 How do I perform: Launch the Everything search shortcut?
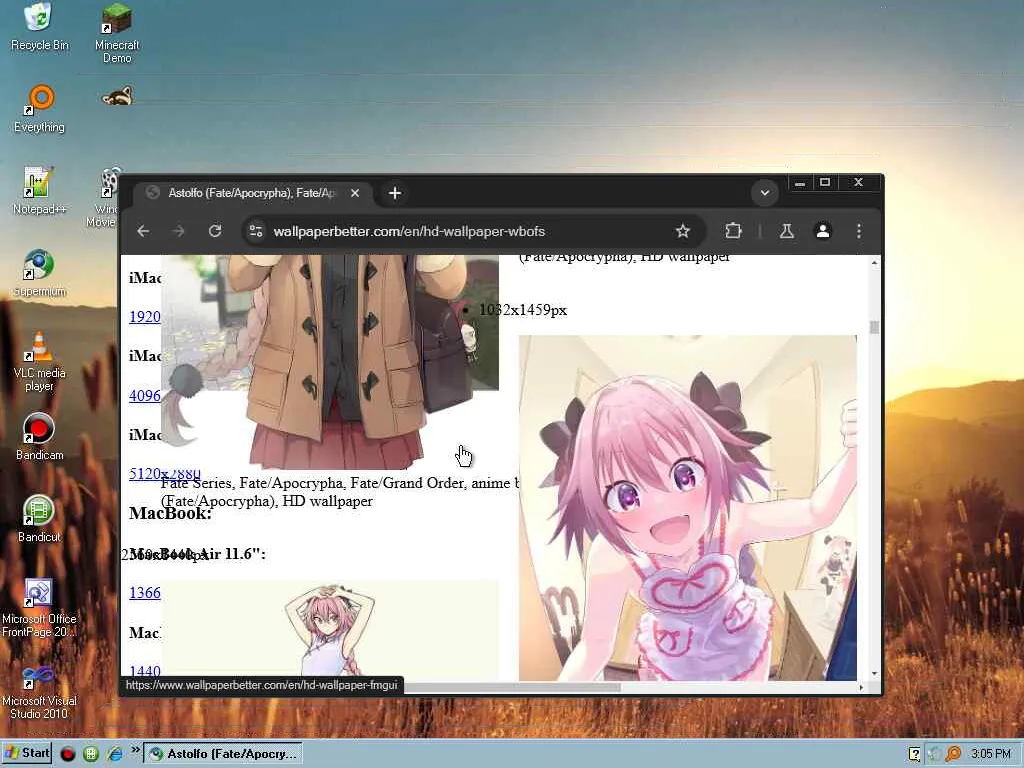pyautogui.click(x=39, y=109)
